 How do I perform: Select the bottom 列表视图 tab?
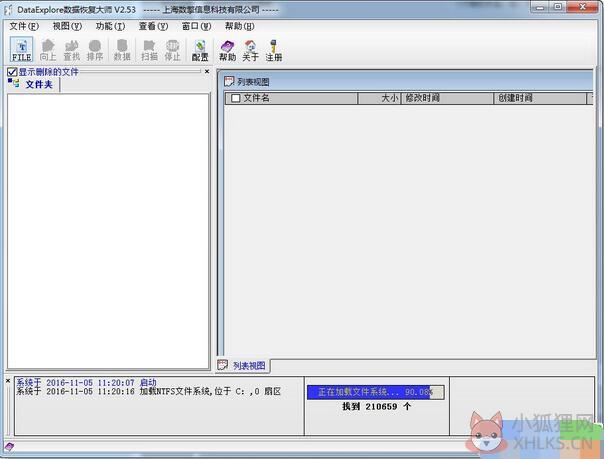[243, 365]
